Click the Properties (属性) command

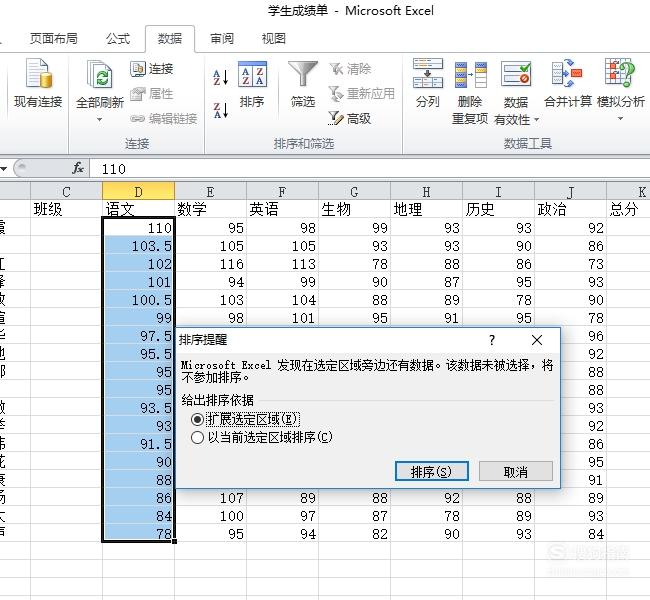[152, 94]
